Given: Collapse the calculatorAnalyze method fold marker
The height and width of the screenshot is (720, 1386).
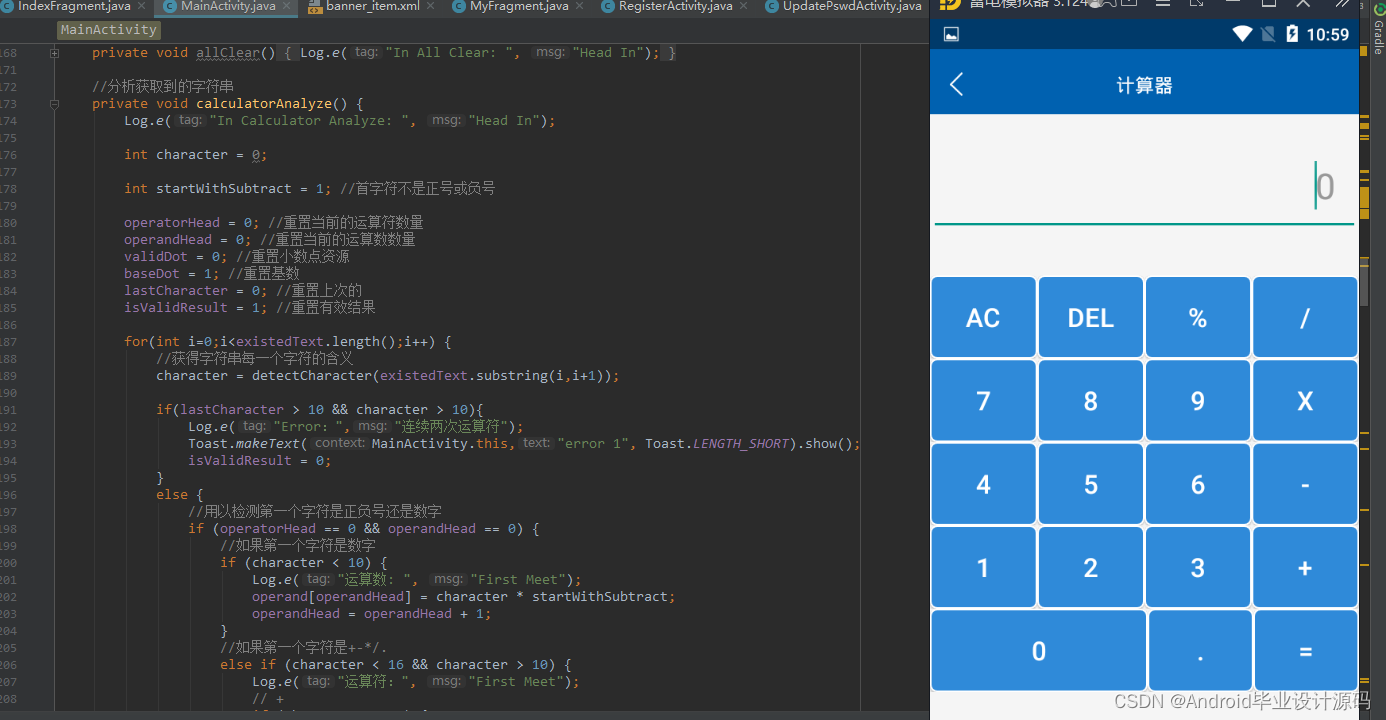Looking at the screenshot, I should point(54,103).
